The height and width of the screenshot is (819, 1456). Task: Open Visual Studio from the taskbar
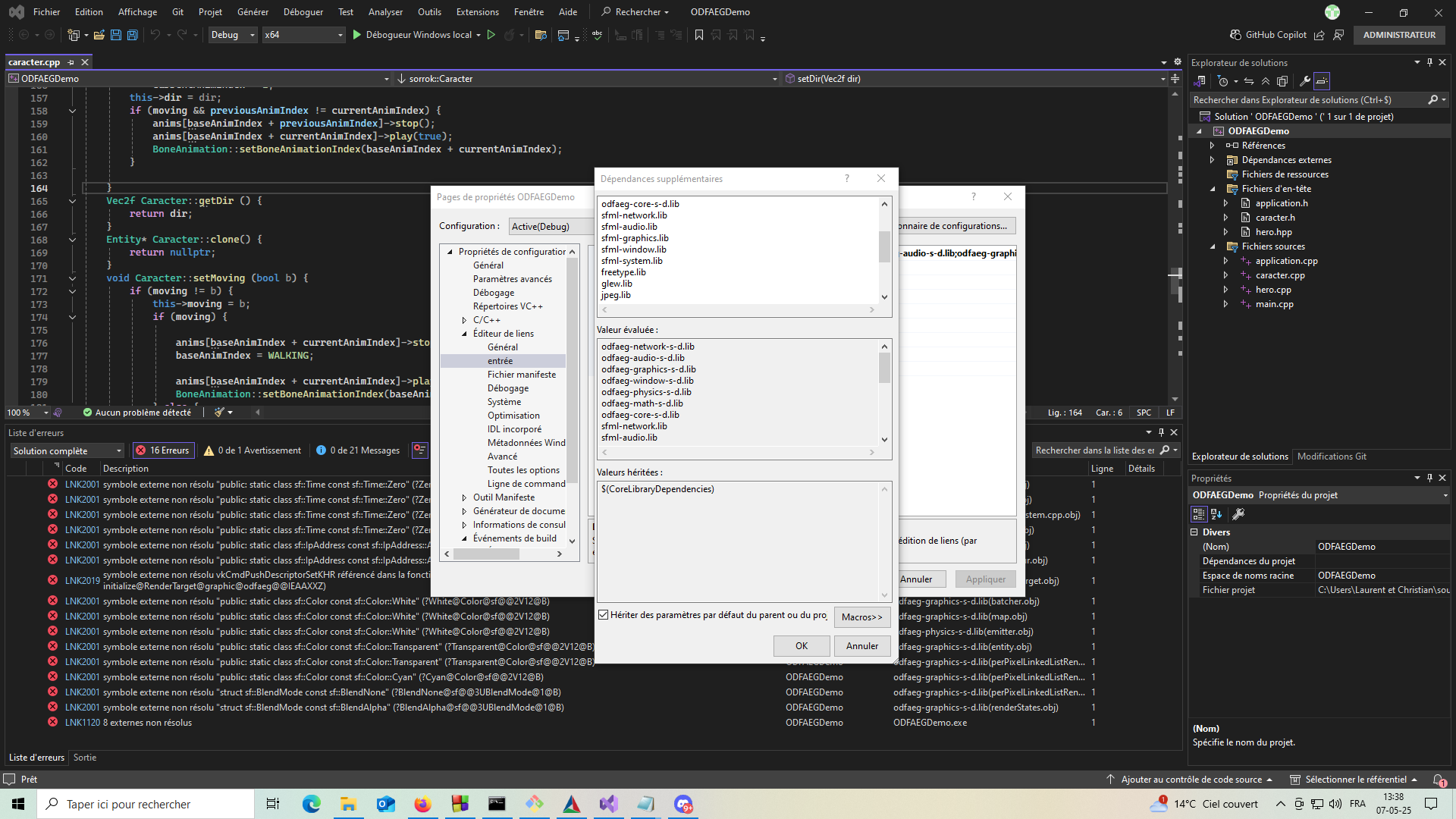(x=608, y=804)
